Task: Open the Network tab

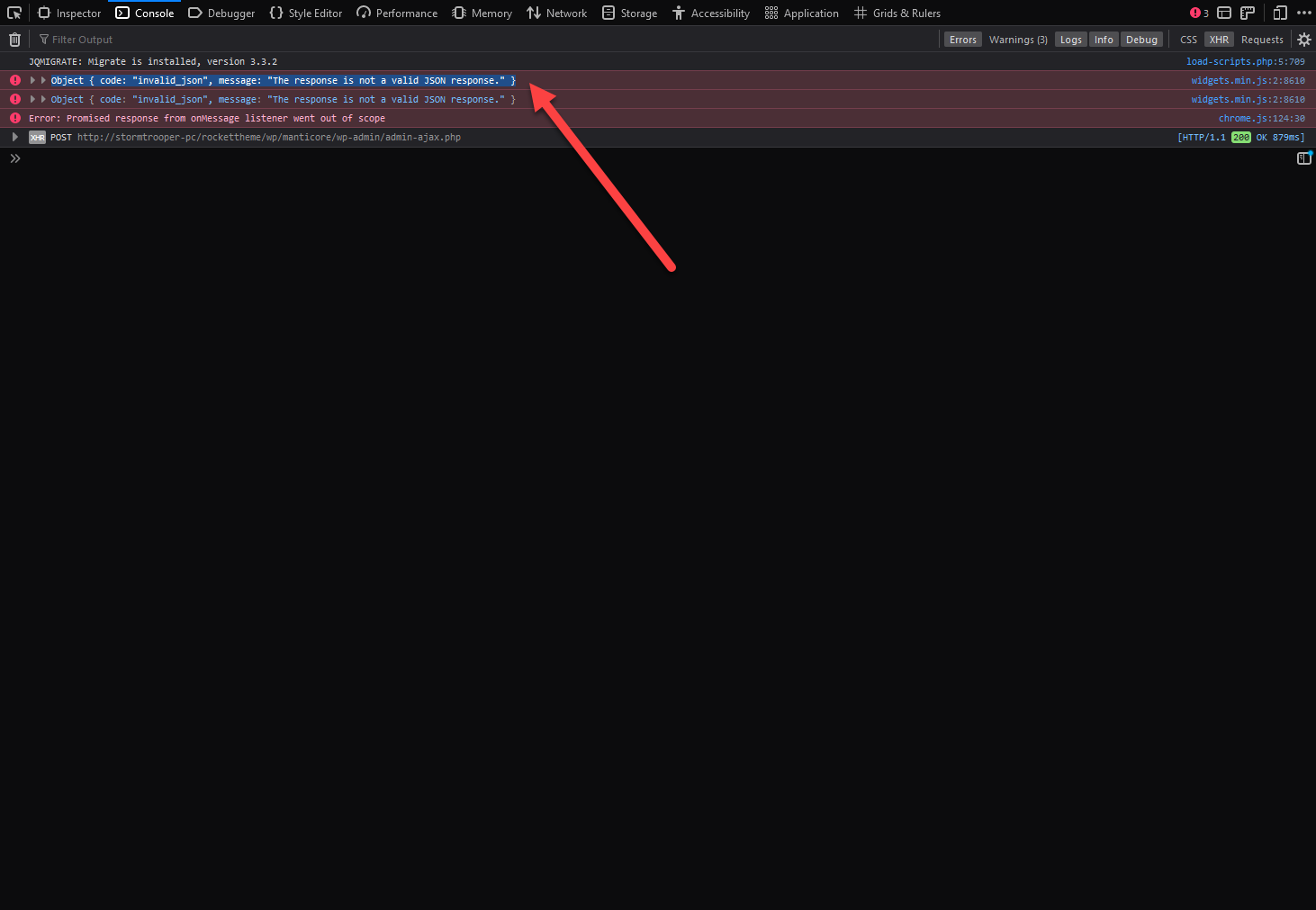Action: pos(556,13)
